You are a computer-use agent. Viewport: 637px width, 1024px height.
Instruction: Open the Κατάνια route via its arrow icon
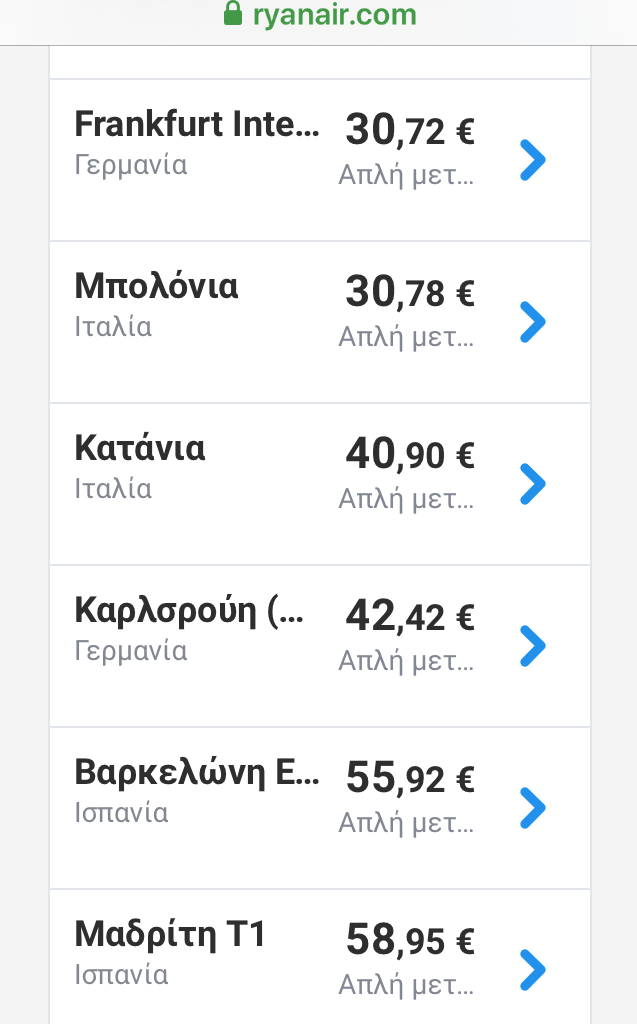(533, 484)
